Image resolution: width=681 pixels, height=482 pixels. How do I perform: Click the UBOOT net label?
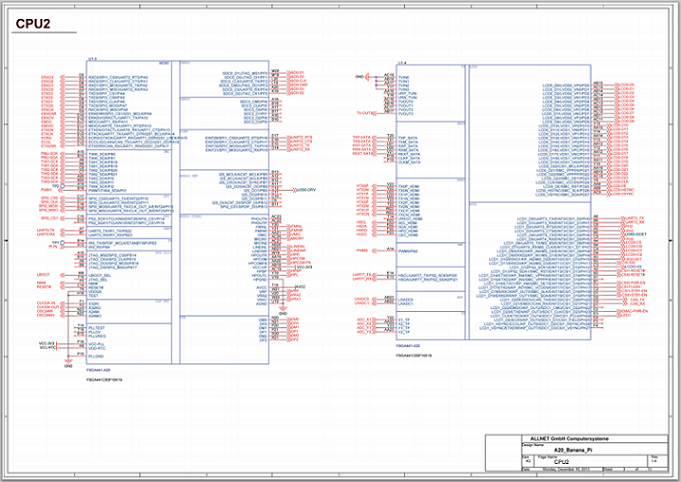[x=43, y=274]
